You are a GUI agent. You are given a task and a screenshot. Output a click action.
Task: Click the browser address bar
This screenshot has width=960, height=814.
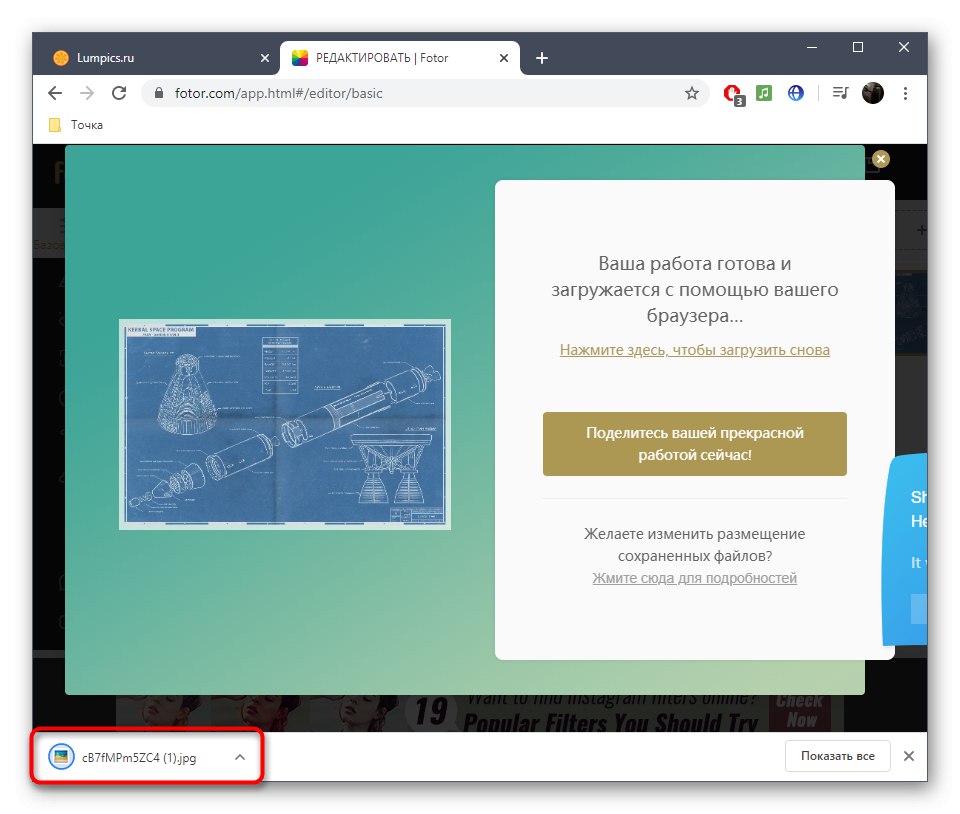pyautogui.click(x=400, y=93)
